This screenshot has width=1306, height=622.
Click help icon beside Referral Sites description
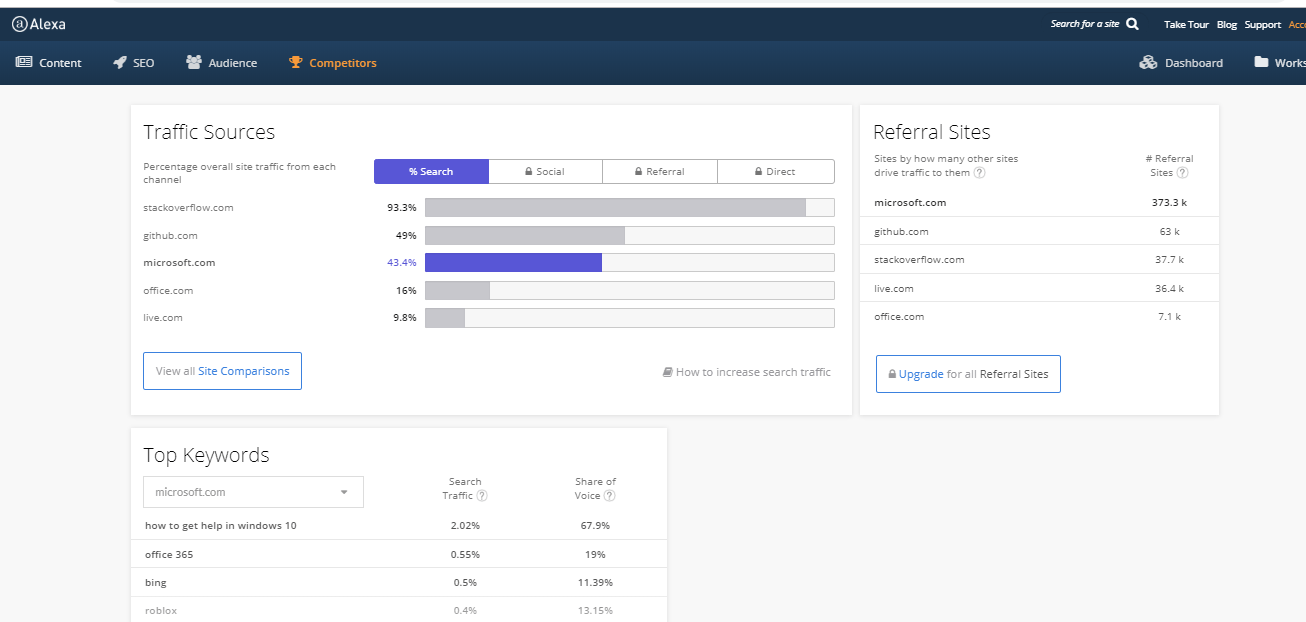click(980, 172)
